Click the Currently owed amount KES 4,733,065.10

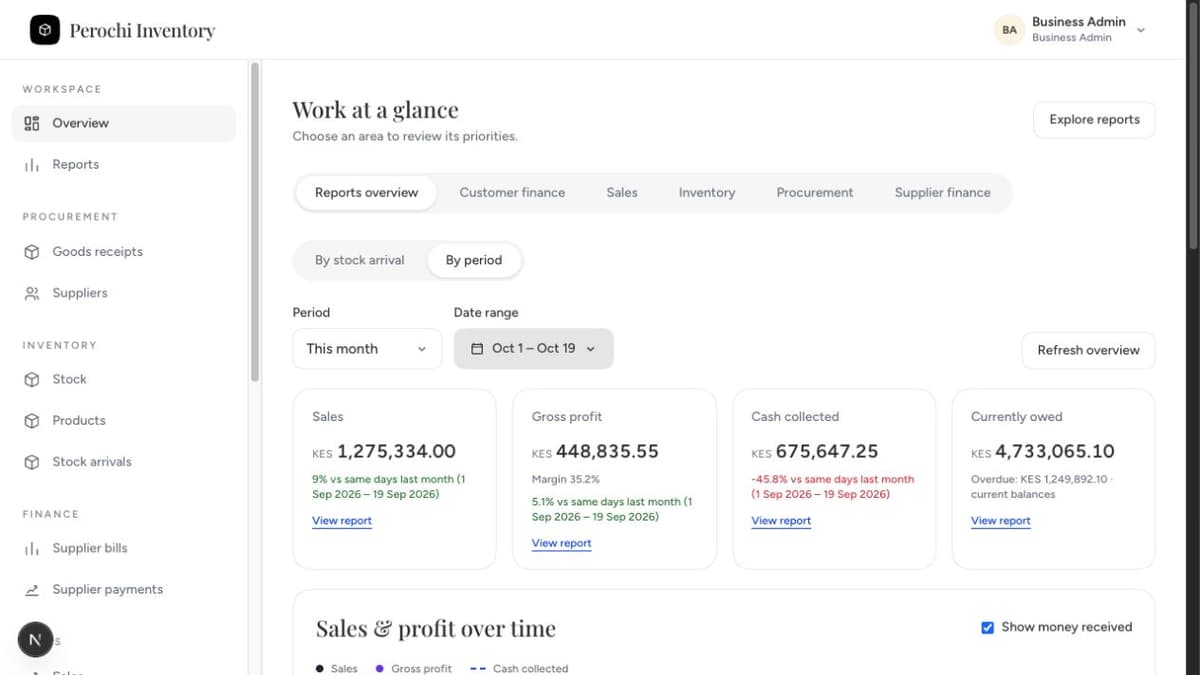(1043, 452)
